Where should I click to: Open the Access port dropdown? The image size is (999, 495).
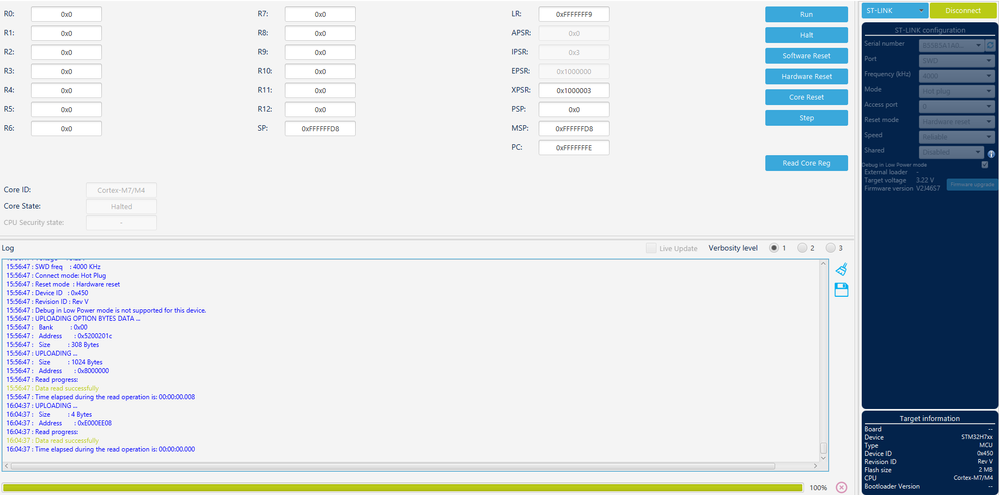pos(957,106)
